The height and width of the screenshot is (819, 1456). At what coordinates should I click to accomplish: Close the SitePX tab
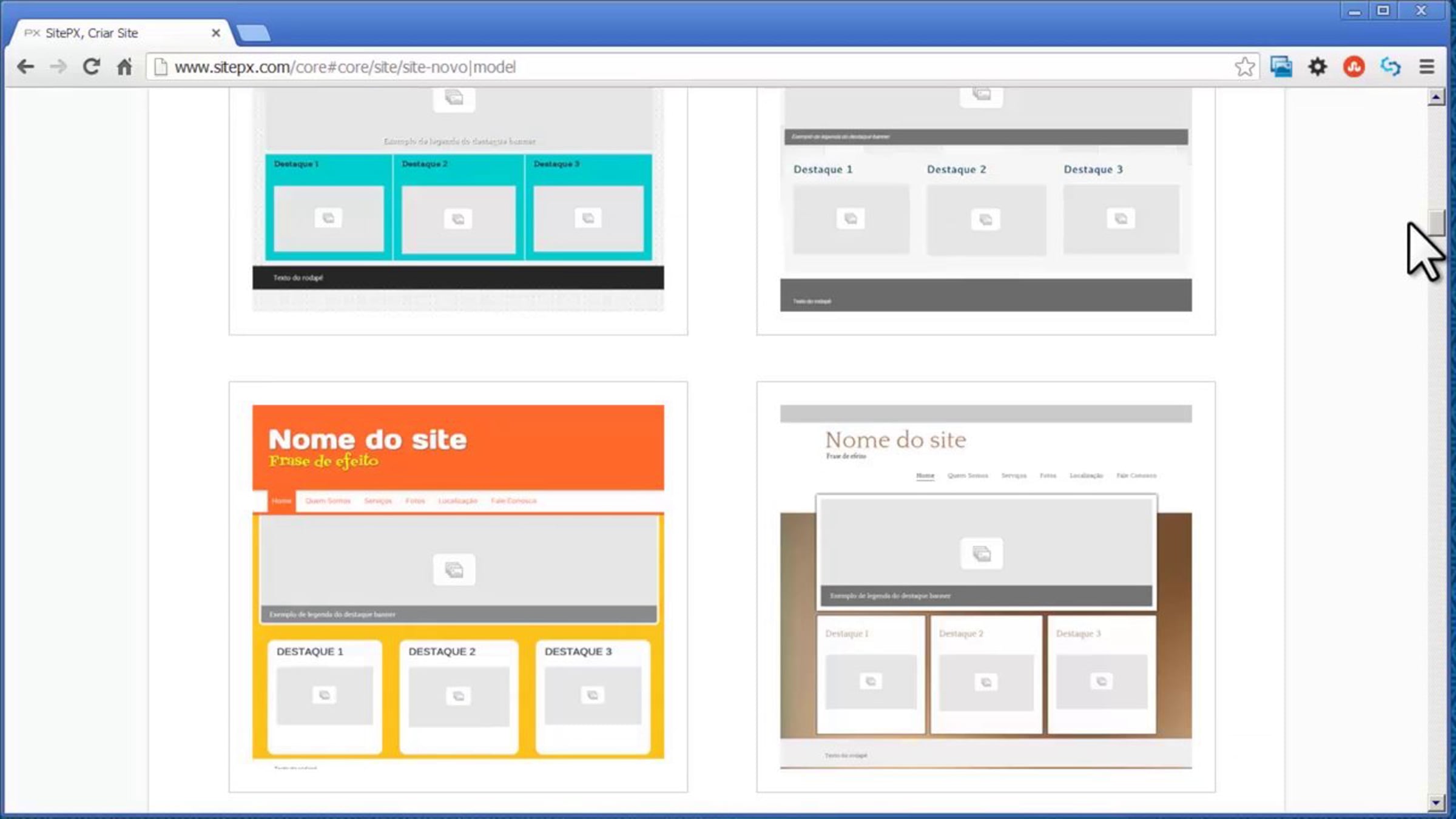(215, 33)
